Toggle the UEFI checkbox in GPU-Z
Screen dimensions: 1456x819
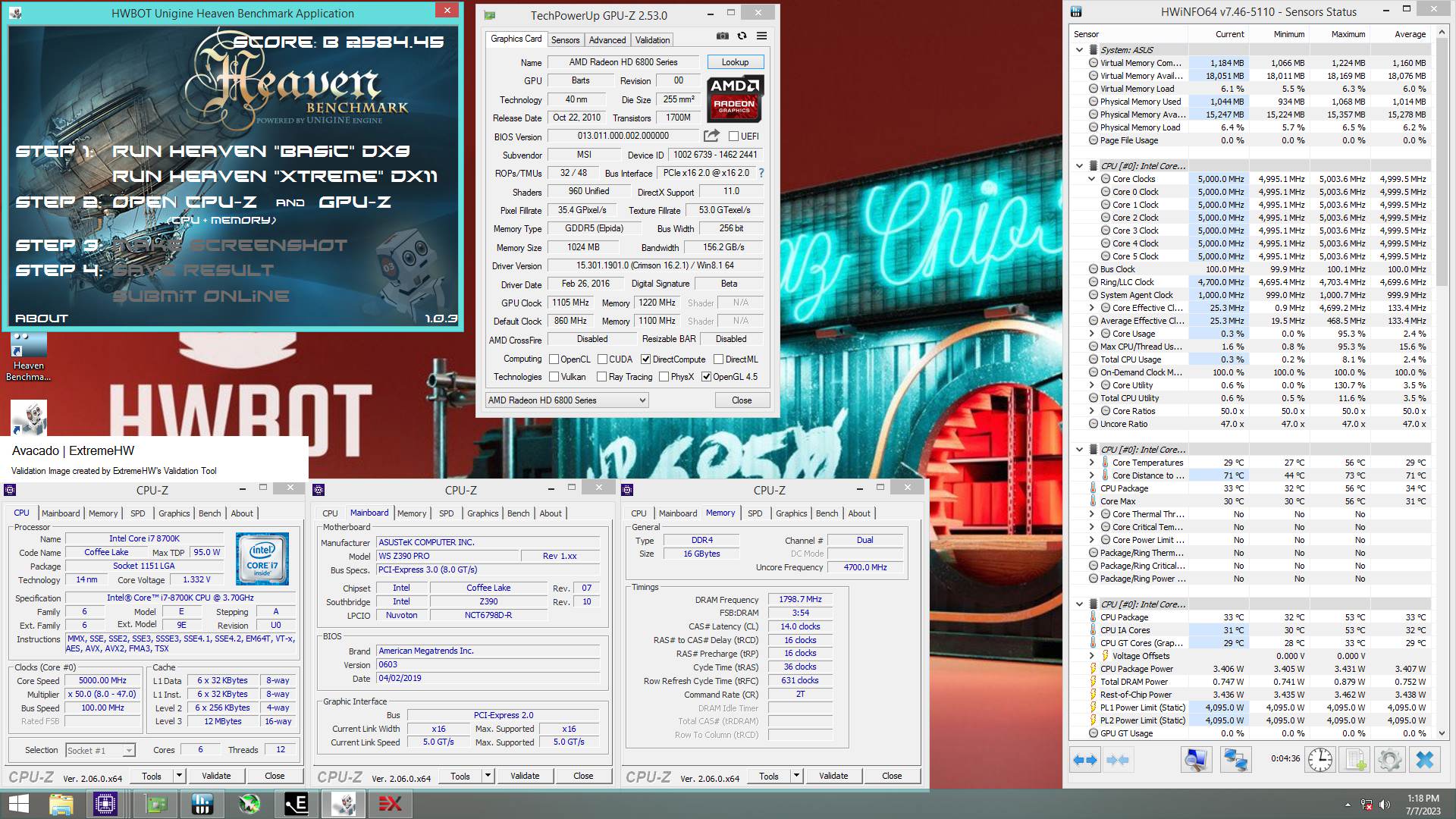coord(733,136)
